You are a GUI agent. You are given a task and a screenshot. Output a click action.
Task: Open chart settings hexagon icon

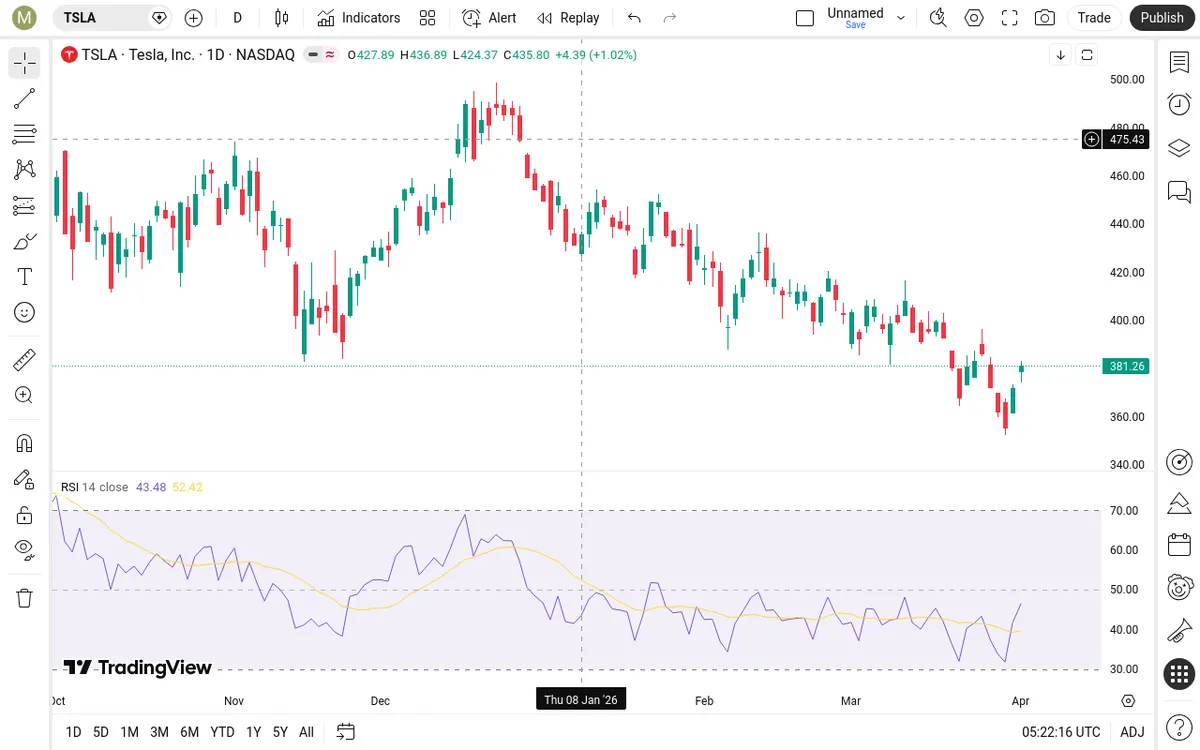(x=974, y=18)
